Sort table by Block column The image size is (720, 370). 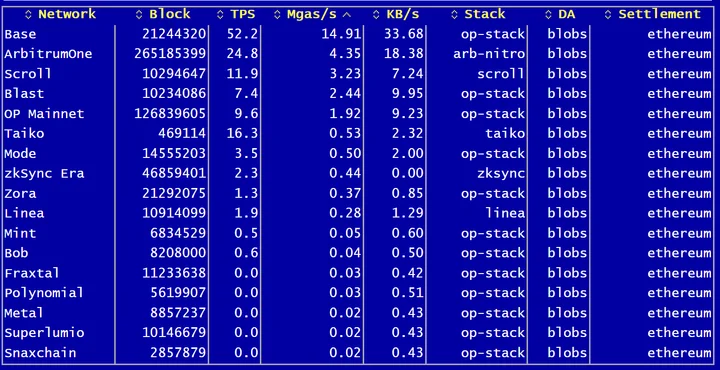(x=163, y=14)
